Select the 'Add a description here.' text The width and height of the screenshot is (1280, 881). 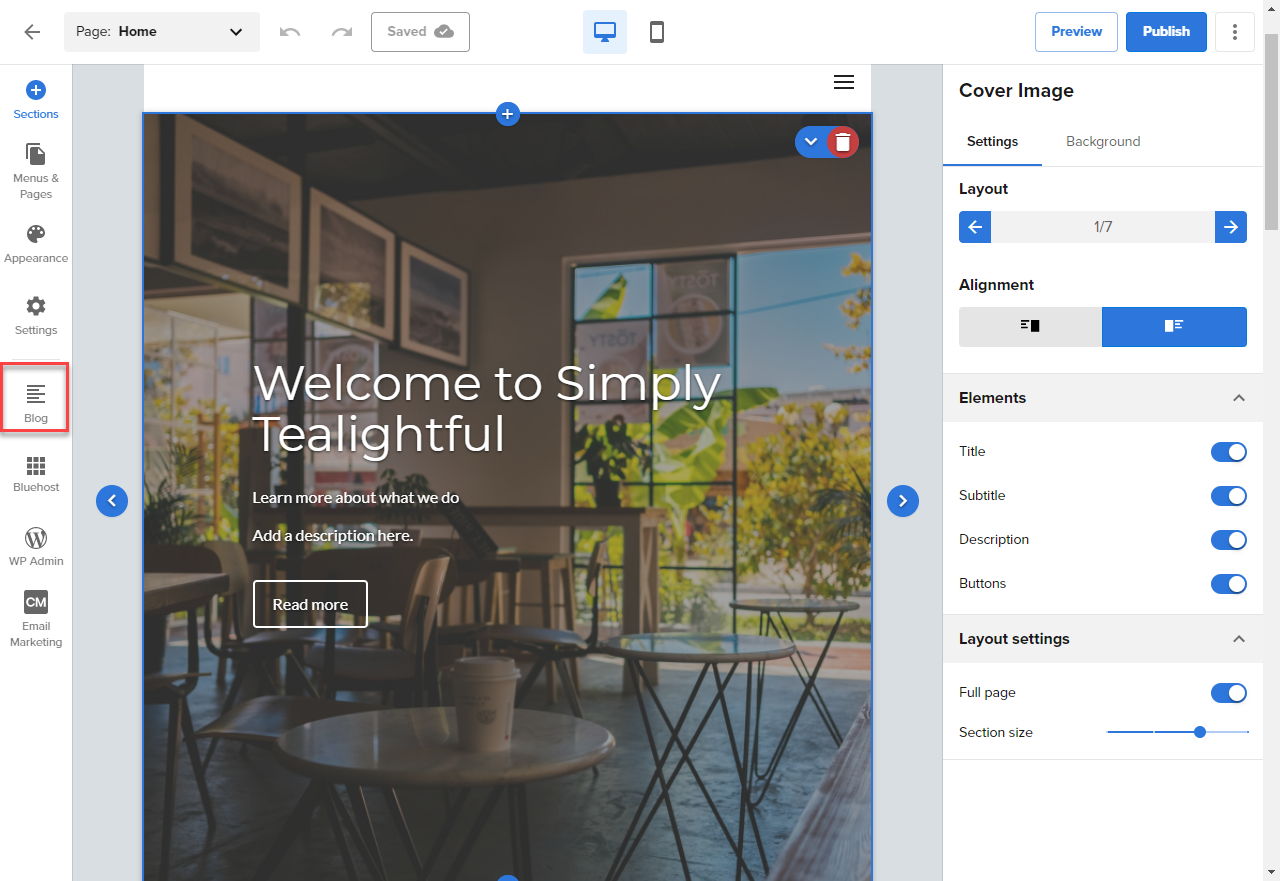coord(332,536)
